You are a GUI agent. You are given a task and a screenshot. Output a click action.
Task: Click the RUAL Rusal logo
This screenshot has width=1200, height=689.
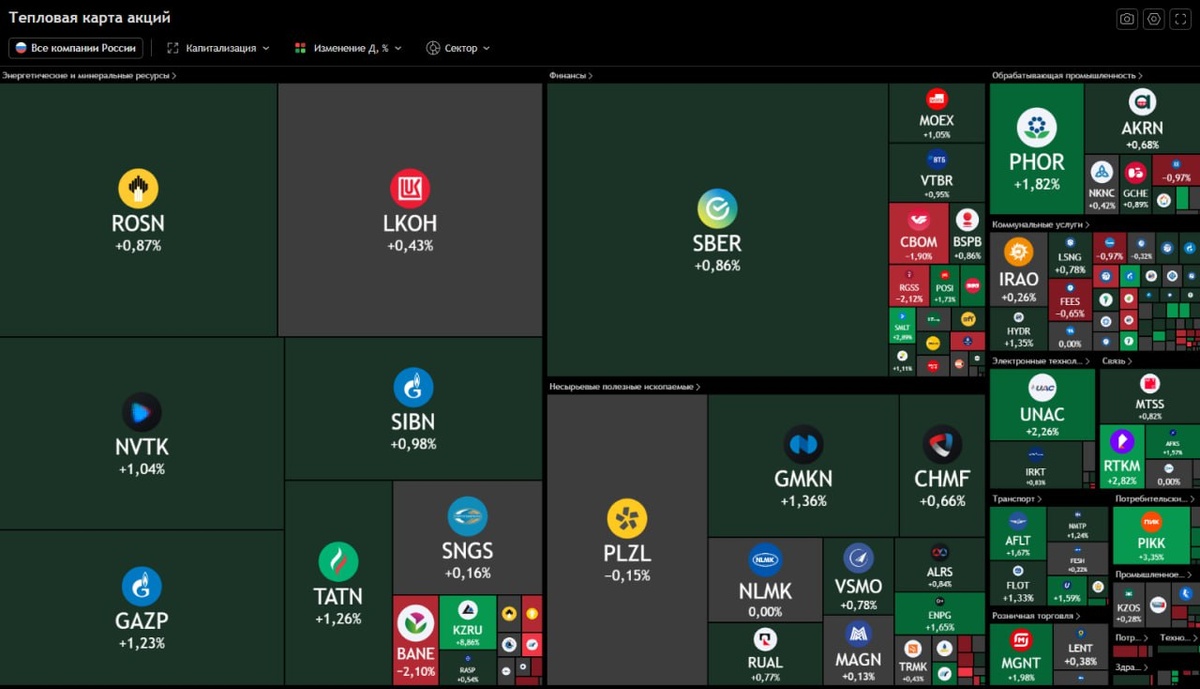click(765, 640)
